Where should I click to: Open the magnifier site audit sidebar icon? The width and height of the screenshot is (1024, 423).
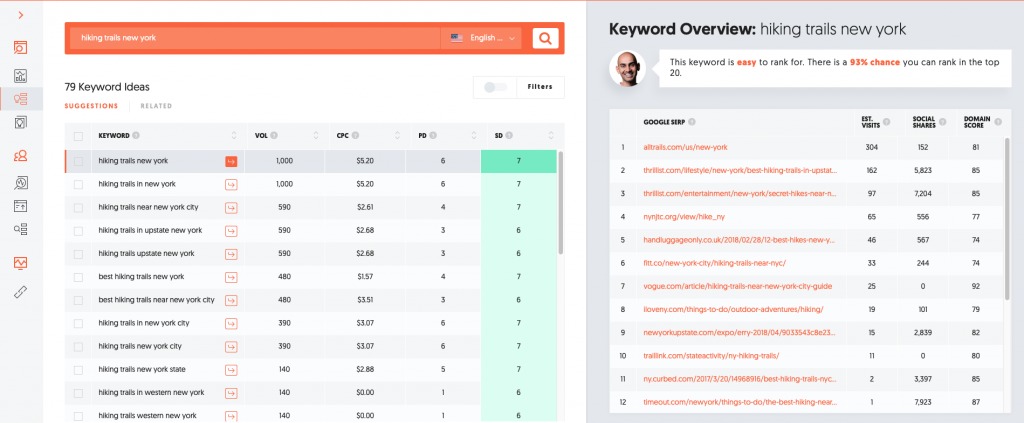coord(21,183)
